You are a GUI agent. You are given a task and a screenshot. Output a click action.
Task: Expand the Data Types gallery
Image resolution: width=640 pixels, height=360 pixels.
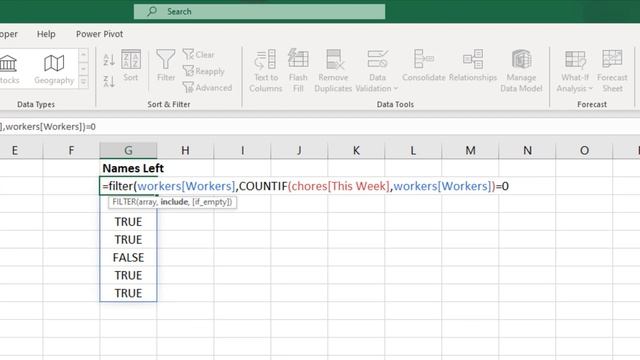(83, 82)
